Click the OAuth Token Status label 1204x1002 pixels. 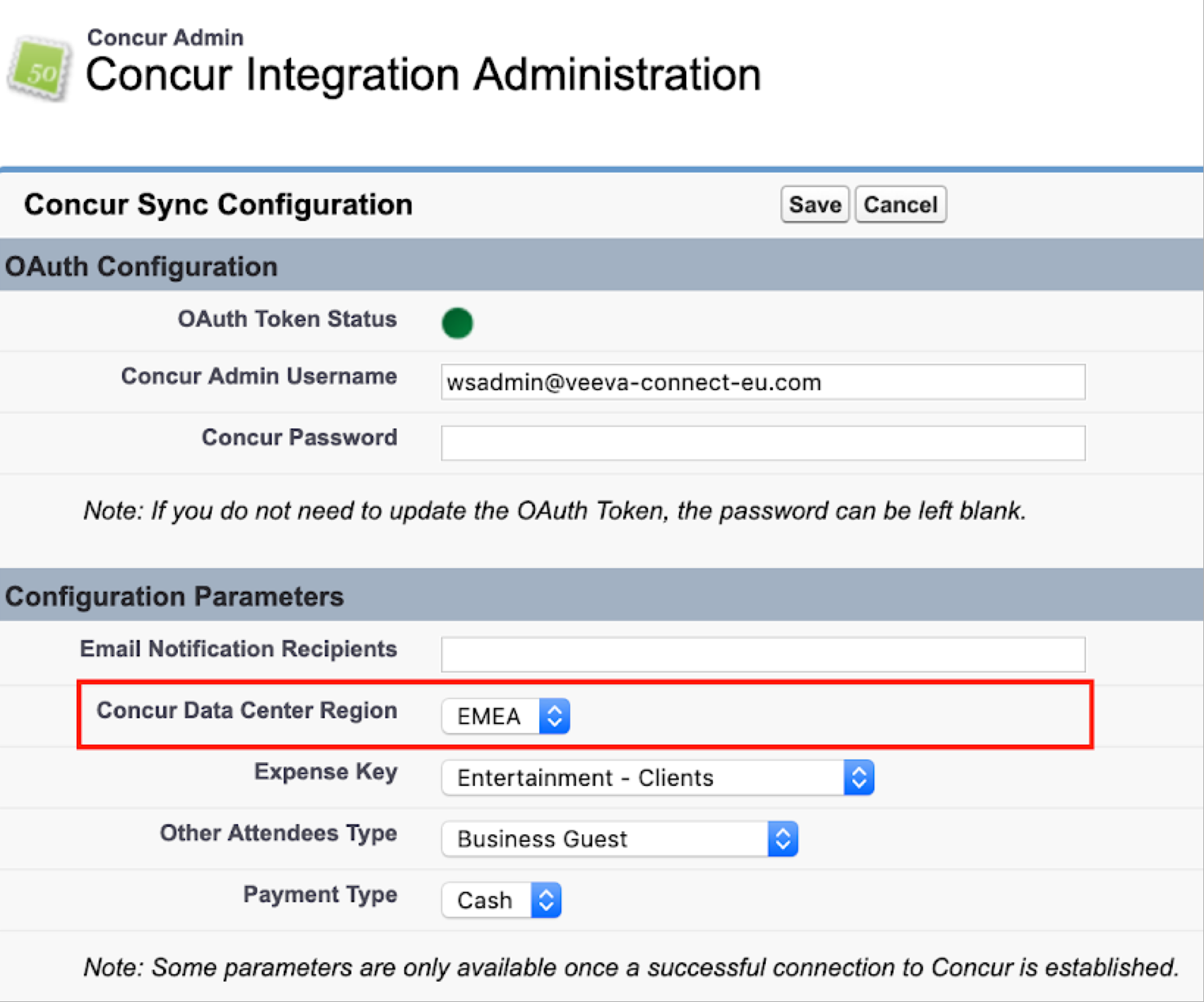pos(287,319)
